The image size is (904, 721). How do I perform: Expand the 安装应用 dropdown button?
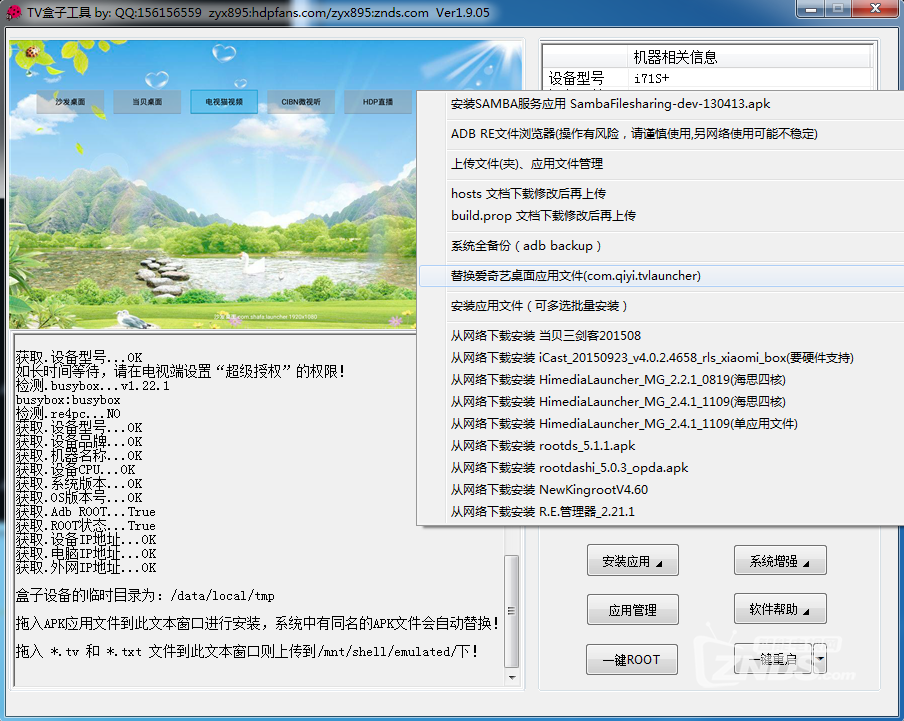[x=632, y=562]
